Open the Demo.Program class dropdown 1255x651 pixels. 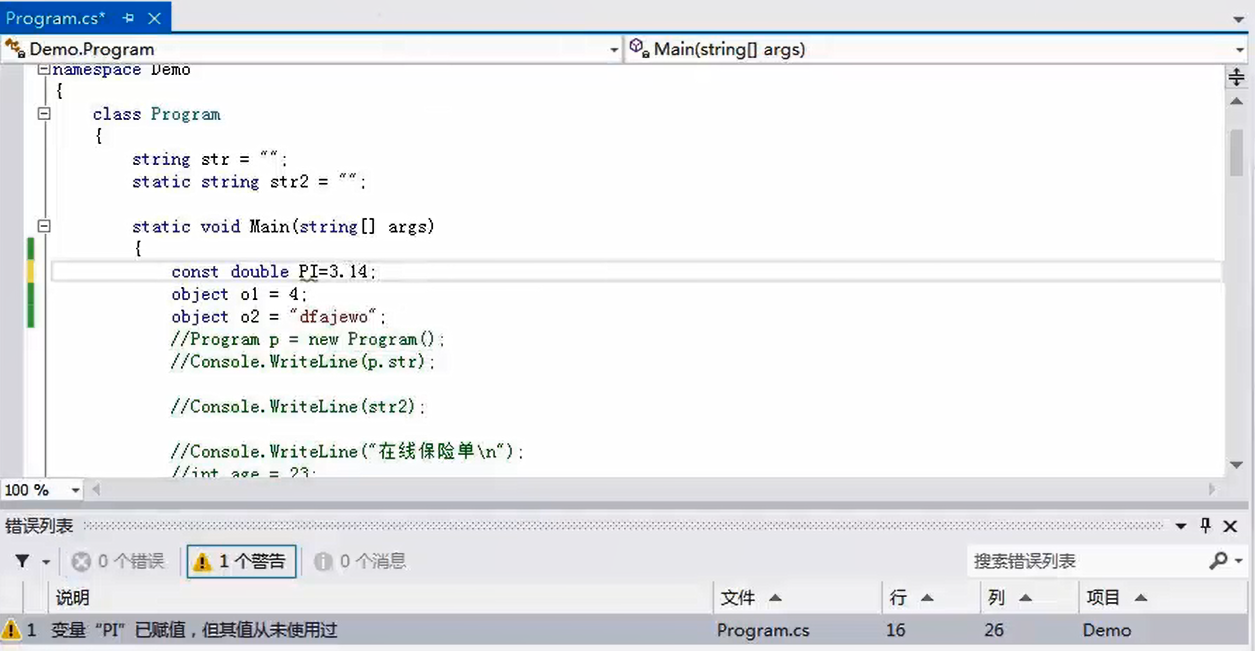[614, 50]
